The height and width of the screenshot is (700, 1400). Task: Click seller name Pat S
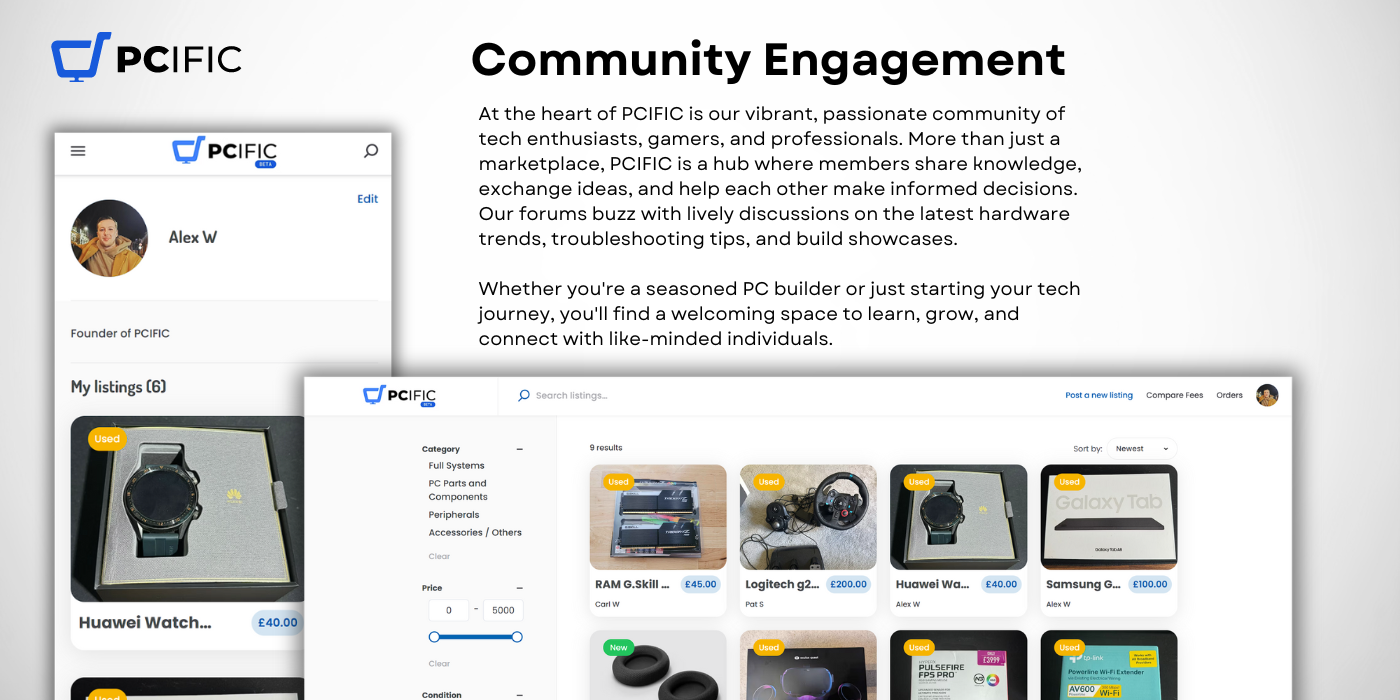(755, 604)
